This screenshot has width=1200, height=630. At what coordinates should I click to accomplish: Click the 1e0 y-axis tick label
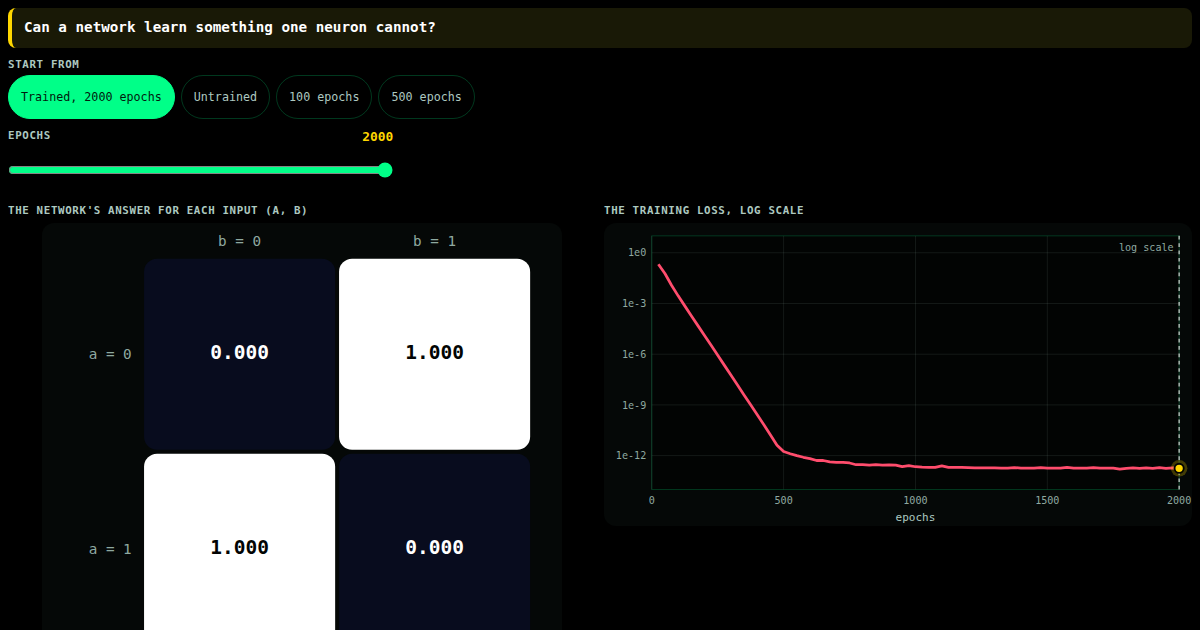pyautogui.click(x=637, y=252)
